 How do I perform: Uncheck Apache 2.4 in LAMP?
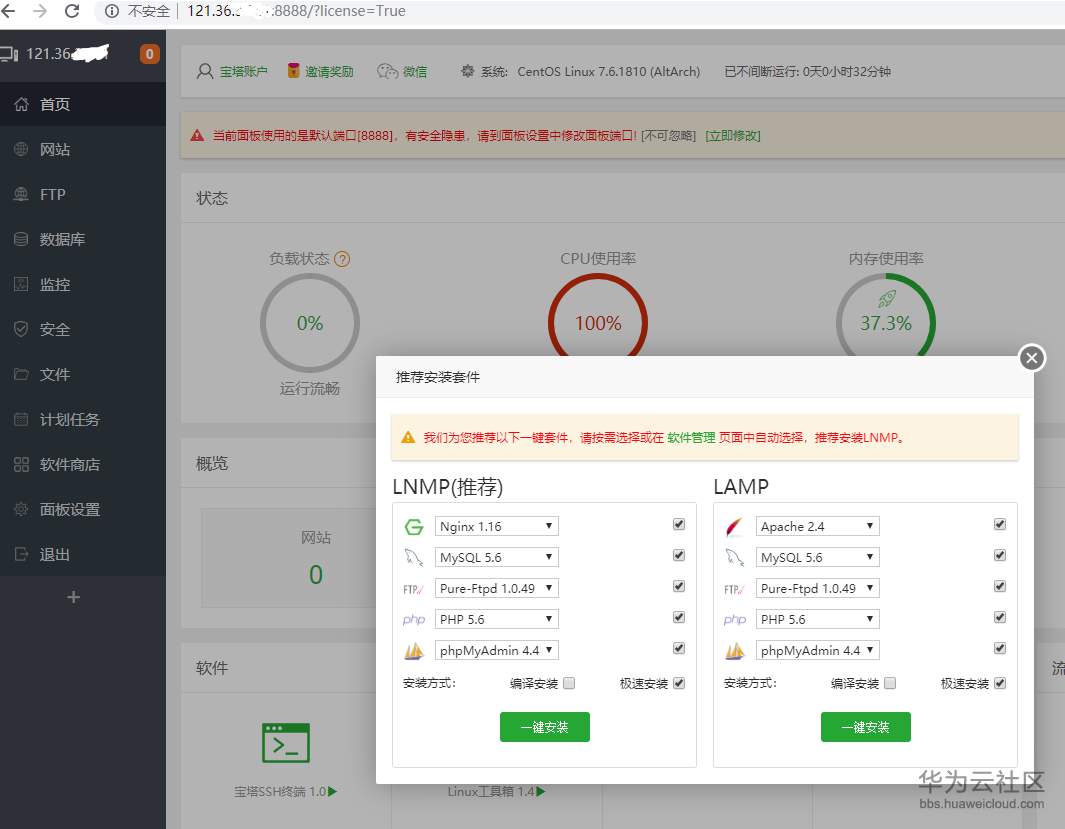(x=1000, y=524)
